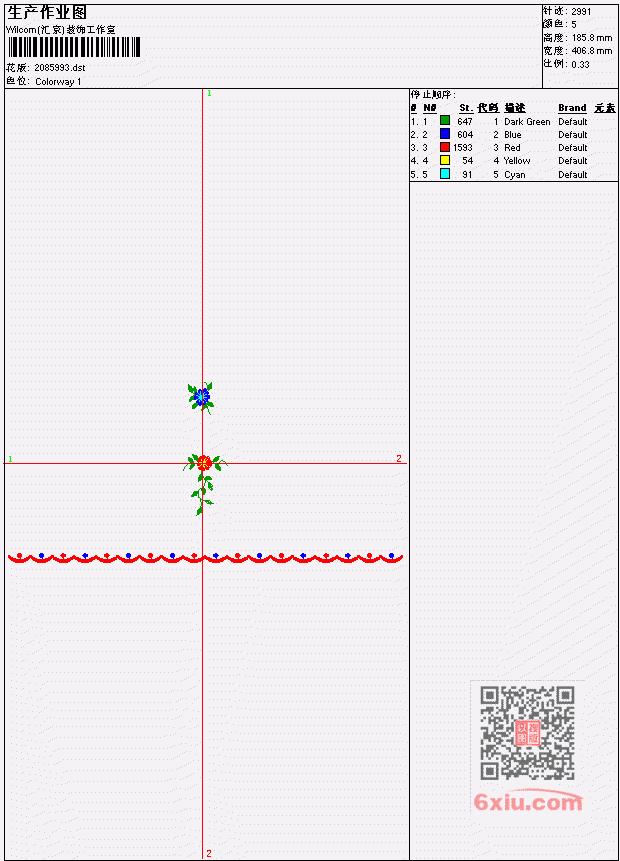Click the "描述" description column header

(x=515, y=108)
